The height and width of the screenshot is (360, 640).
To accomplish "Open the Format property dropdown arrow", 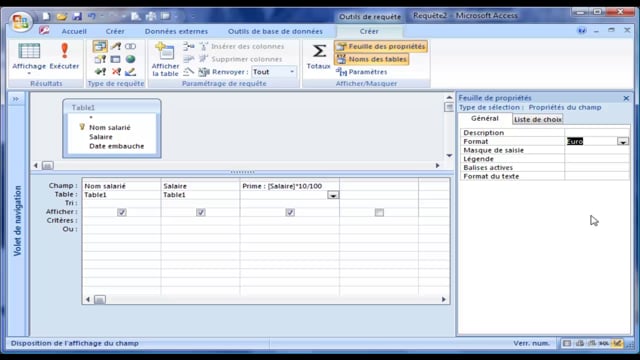I will click(622, 141).
